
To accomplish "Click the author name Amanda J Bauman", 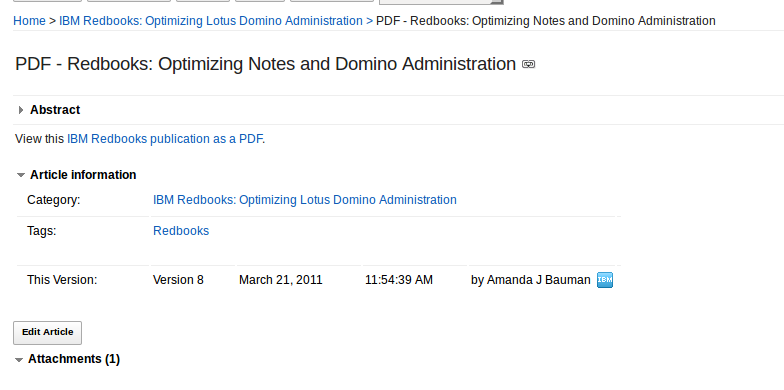I will pyautogui.click(x=538, y=280).
